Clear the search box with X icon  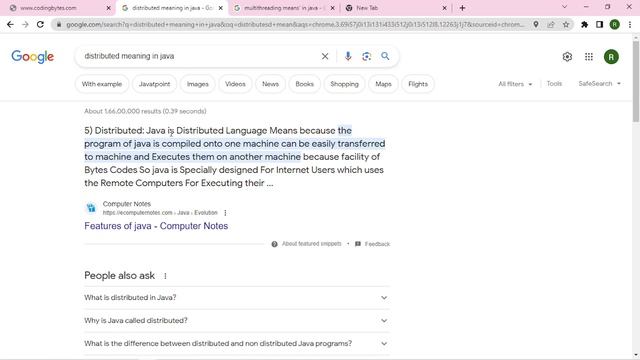(x=325, y=56)
